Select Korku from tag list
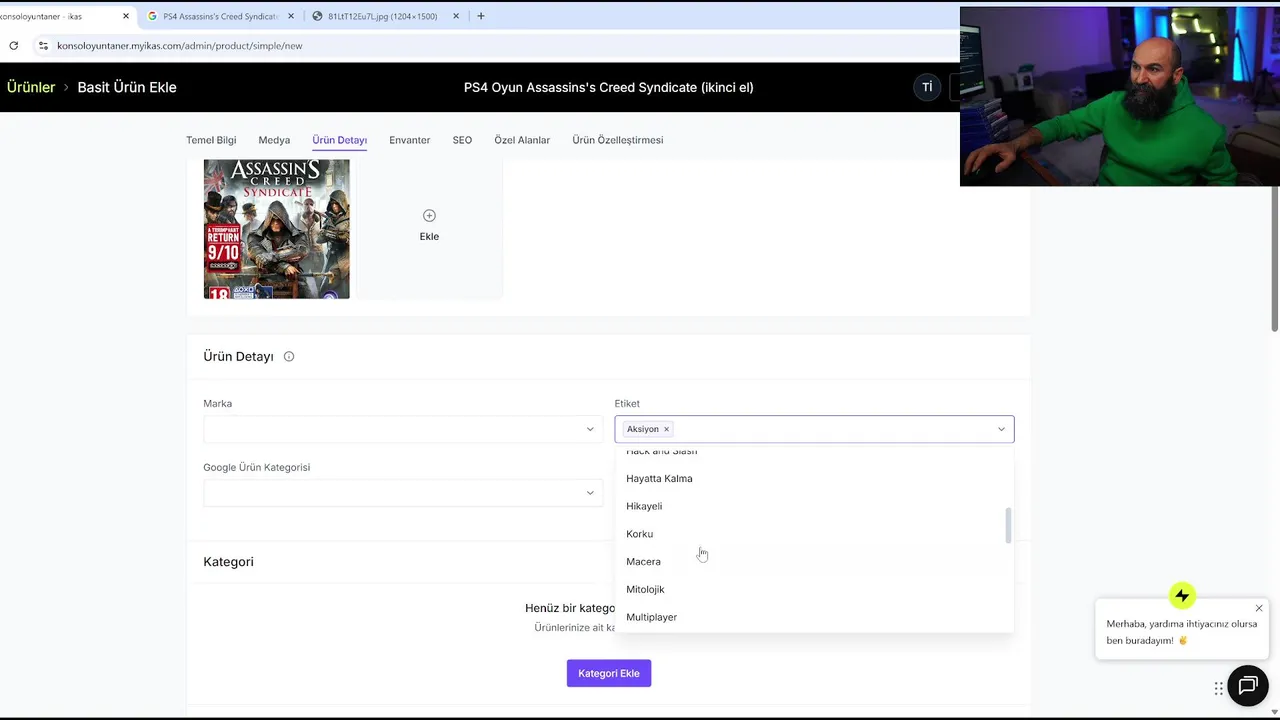Image resolution: width=1280 pixels, height=720 pixels. (814, 534)
